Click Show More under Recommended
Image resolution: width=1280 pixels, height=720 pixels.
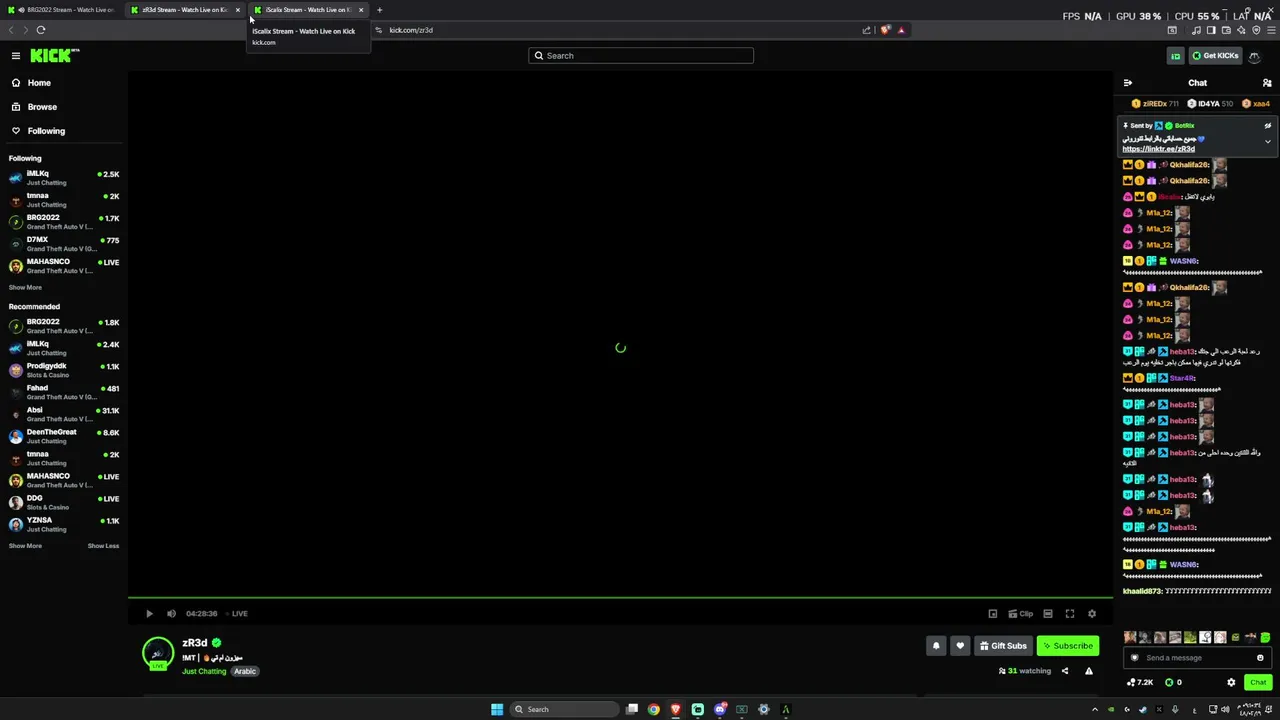25,546
